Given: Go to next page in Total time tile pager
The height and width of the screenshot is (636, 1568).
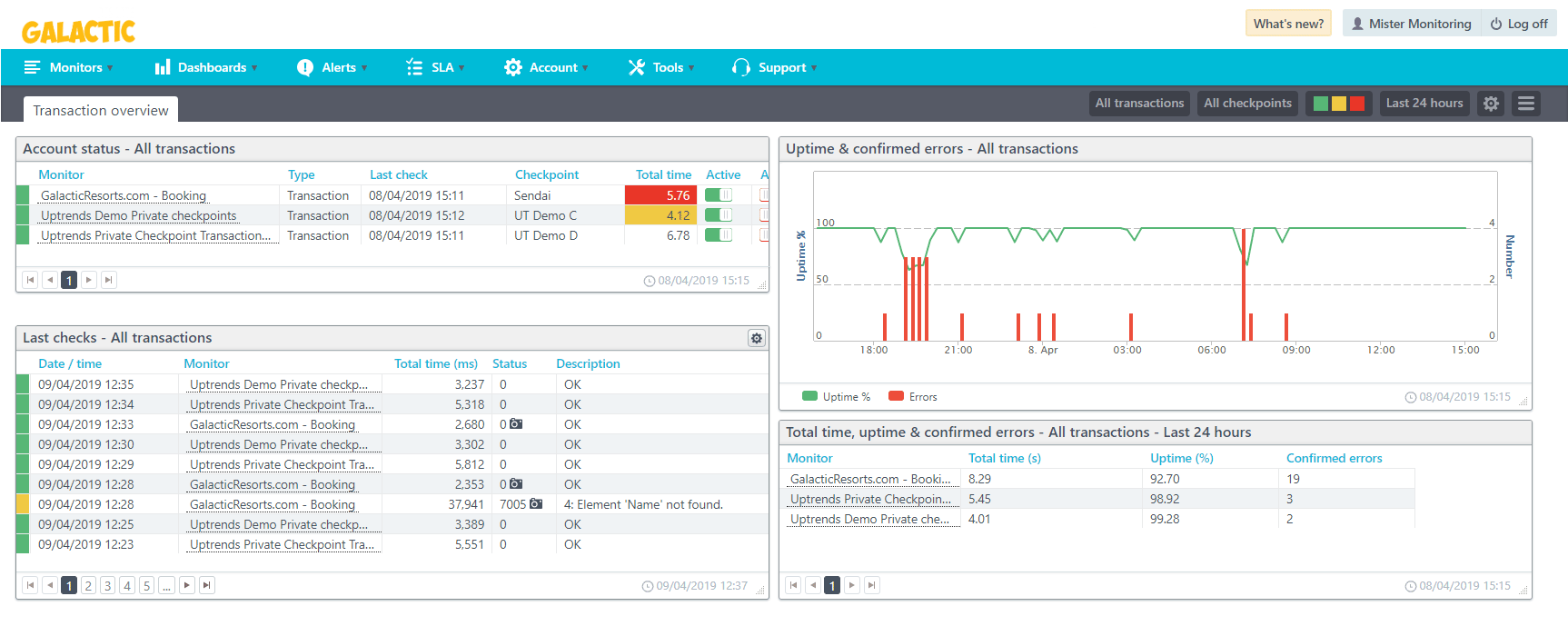Looking at the screenshot, I should tap(851, 585).
